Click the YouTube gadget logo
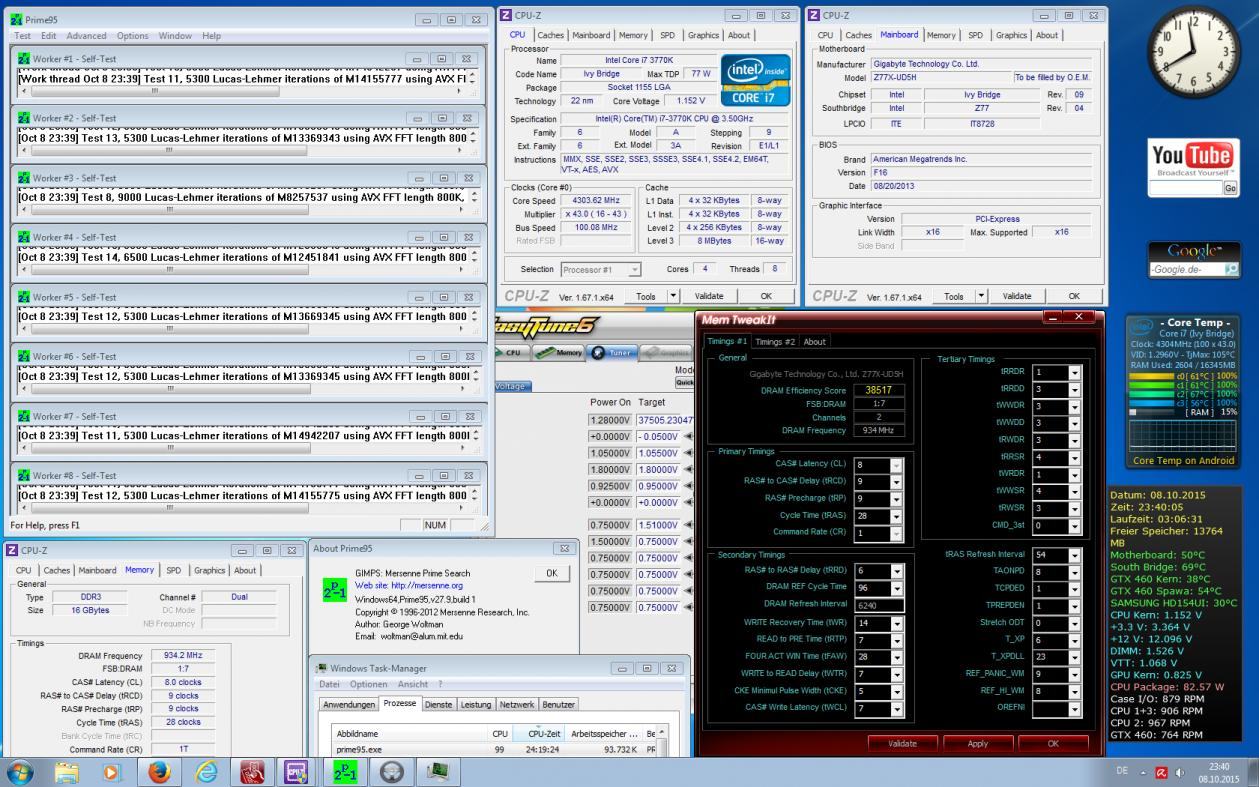Image resolution: width=1259 pixels, height=787 pixels. [x=1192, y=158]
